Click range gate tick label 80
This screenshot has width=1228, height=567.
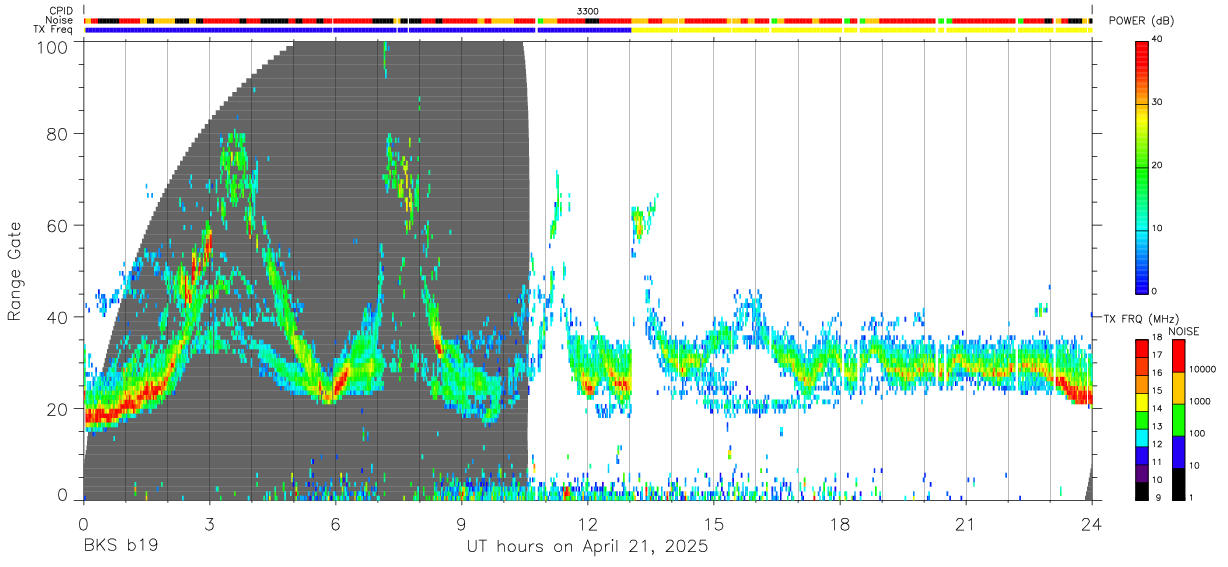click(x=57, y=134)
